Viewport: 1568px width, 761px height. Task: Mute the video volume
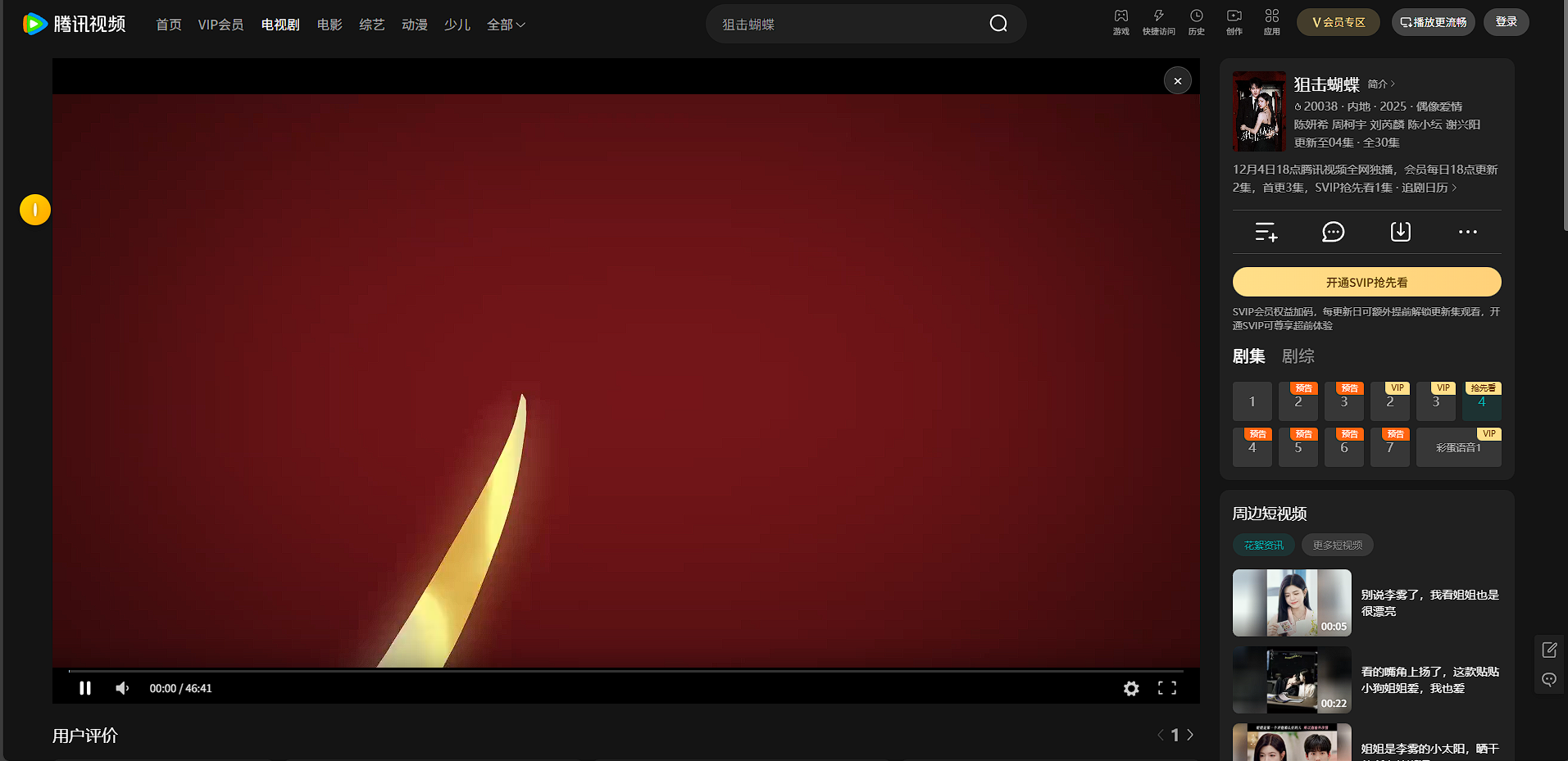[121, 688]
